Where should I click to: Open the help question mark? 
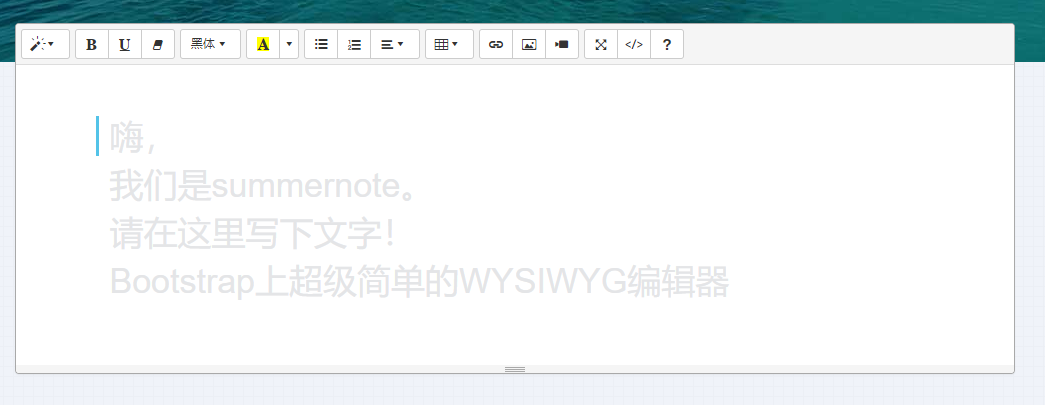click(x=667, y=44)
